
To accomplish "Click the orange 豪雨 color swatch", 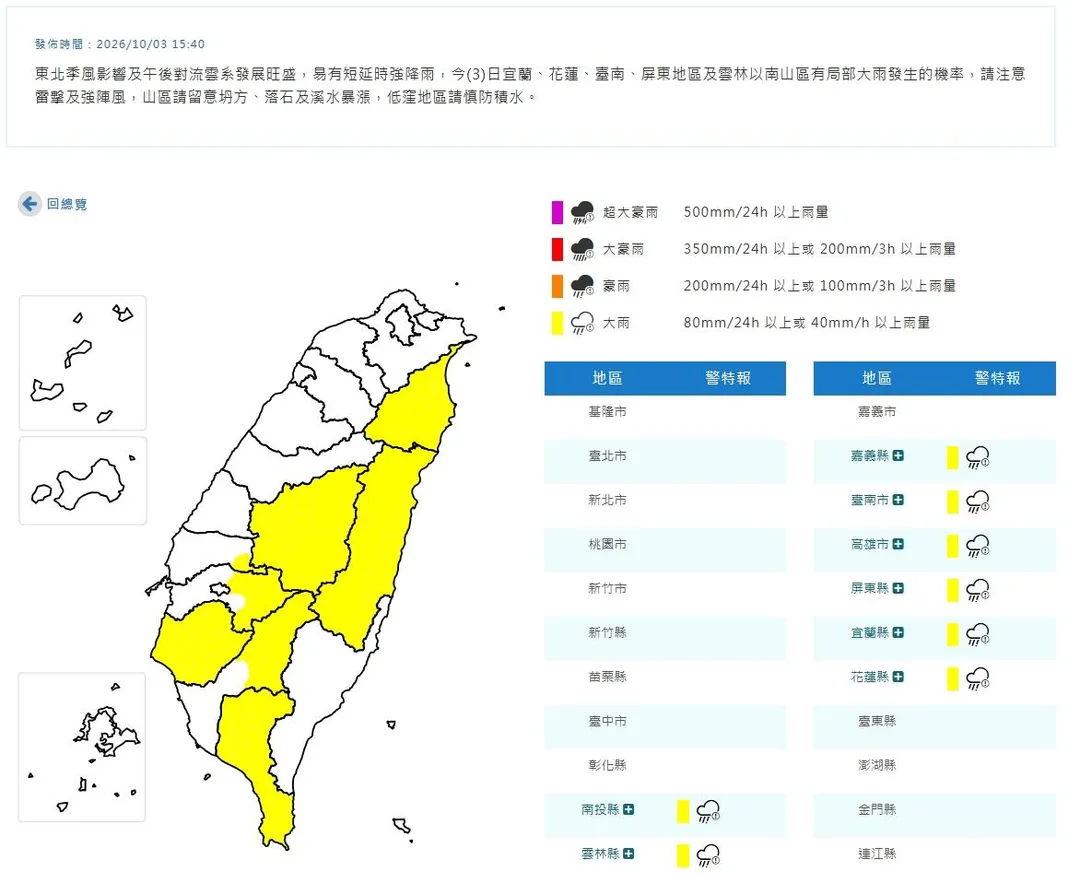I will (557, 286).
